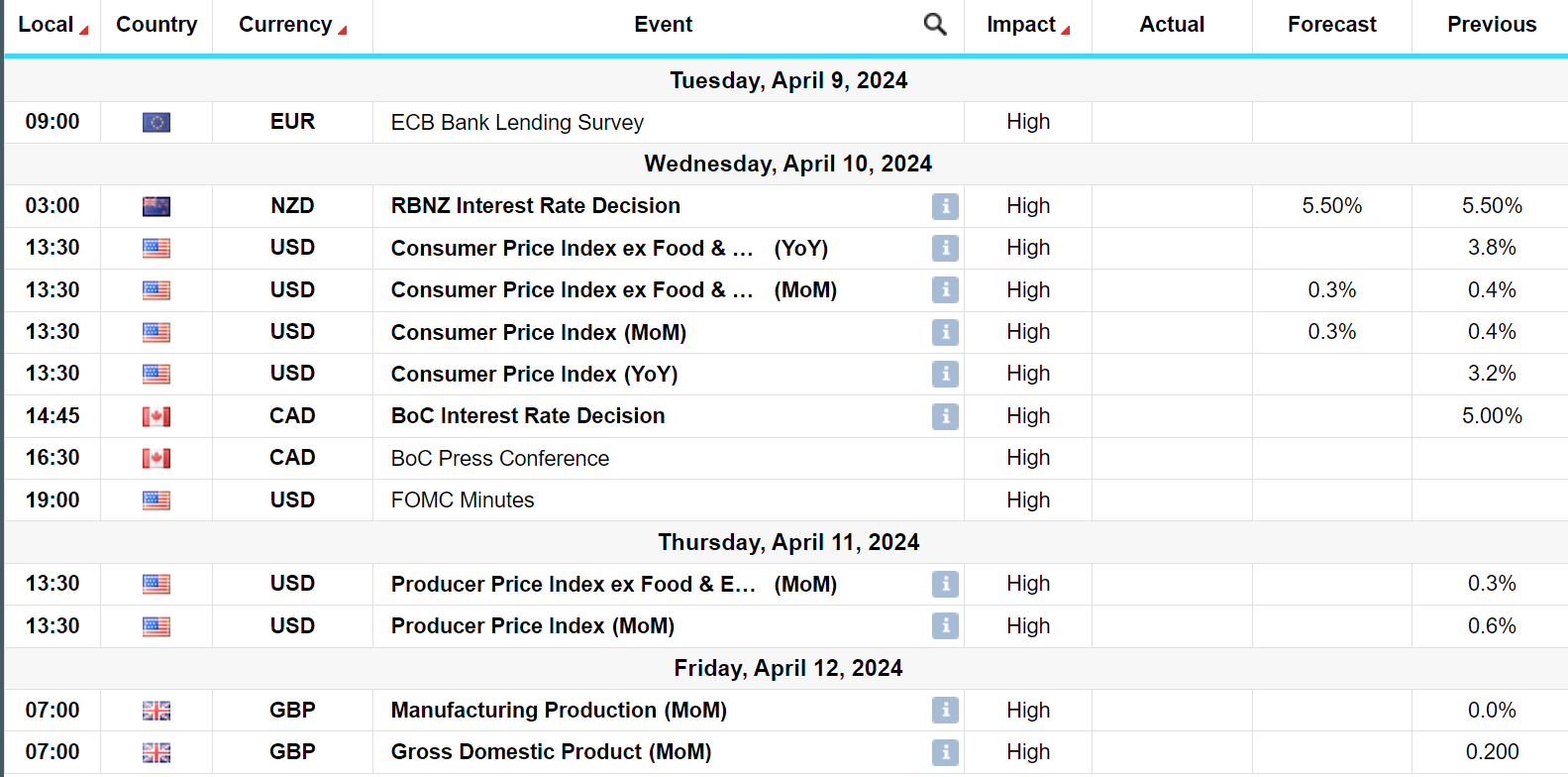1568x777 pixels.
Task: Open the Manufacturing Production (MoM) event
Action: [559, 711]
